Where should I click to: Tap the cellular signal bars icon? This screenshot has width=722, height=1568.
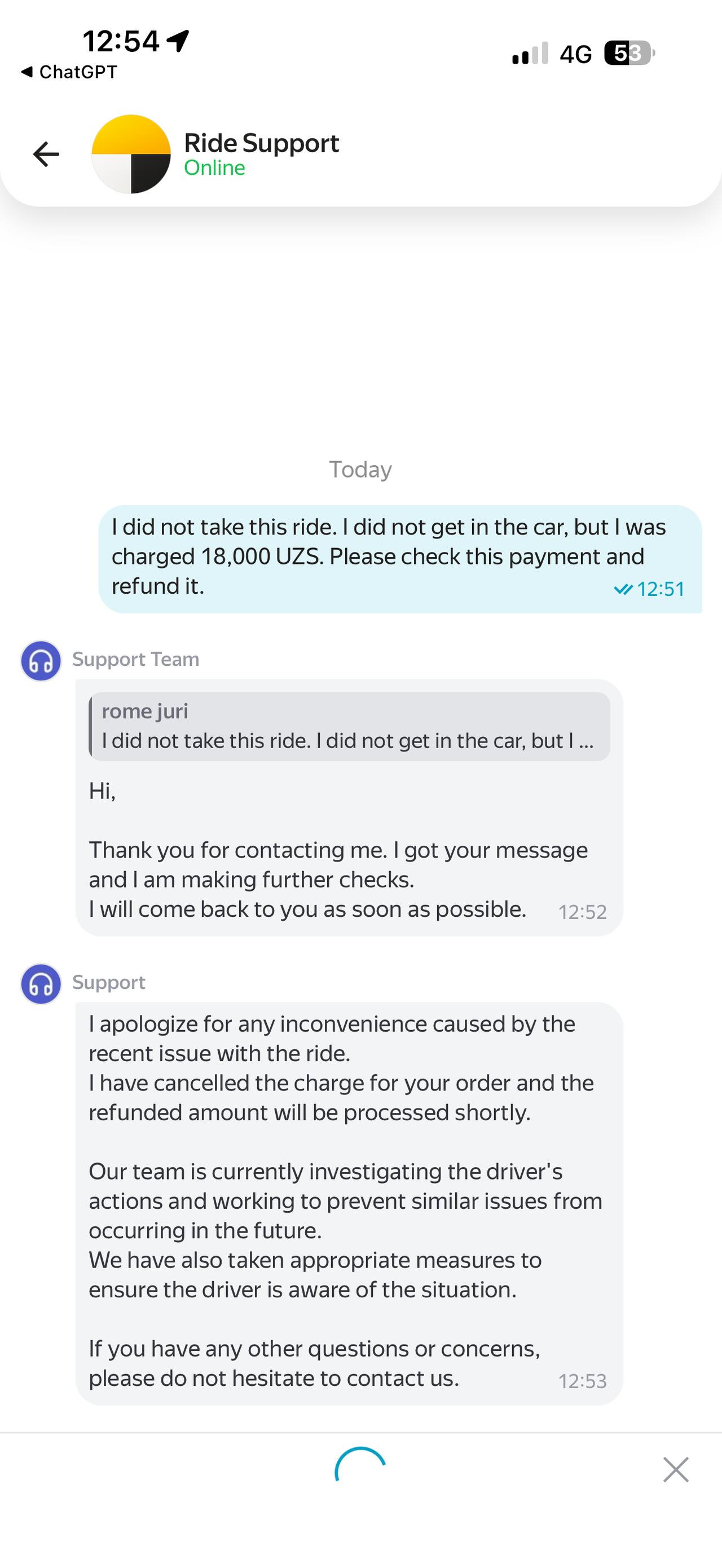point(530,53)
